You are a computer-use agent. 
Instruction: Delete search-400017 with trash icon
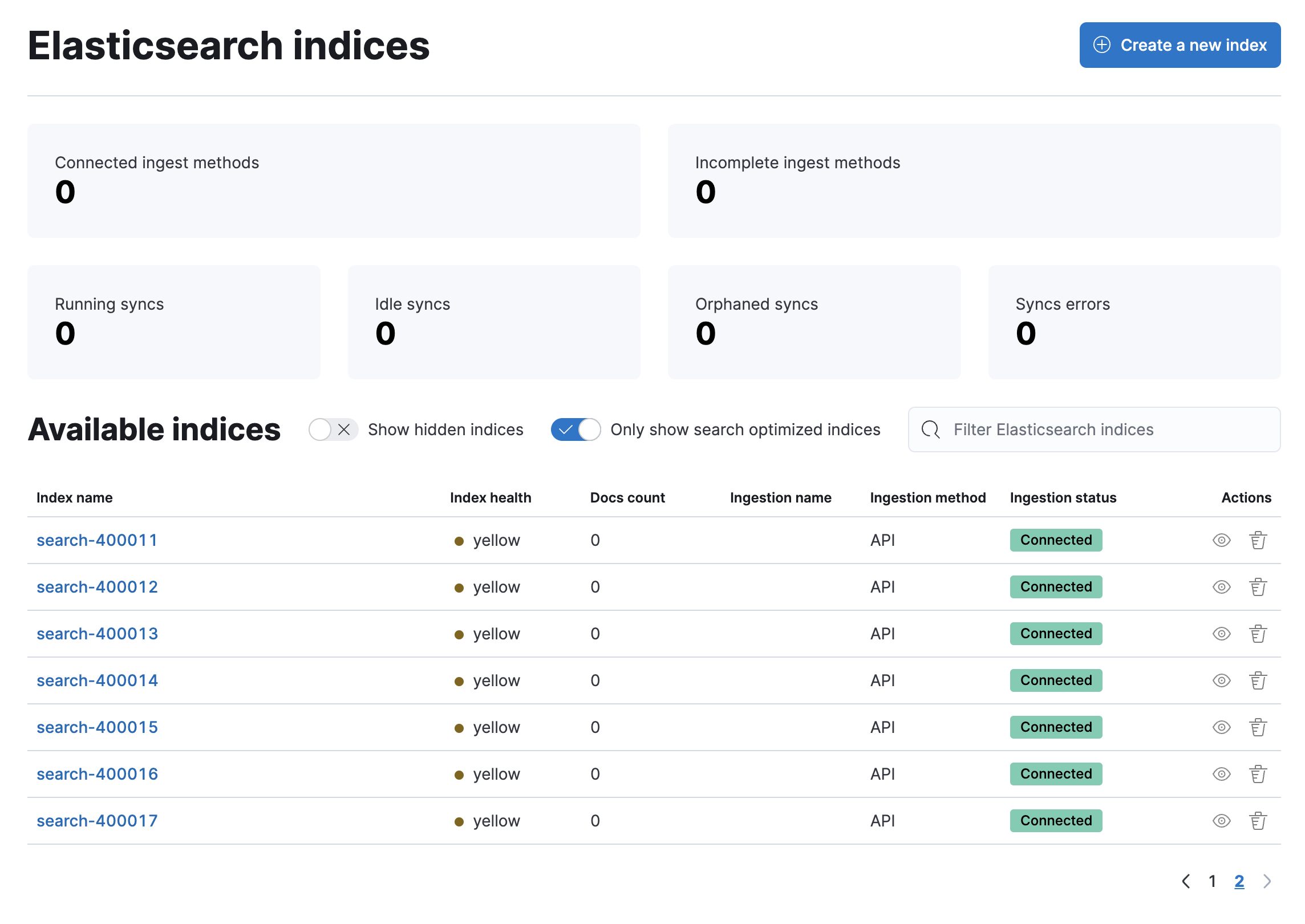pos(1258,821)
